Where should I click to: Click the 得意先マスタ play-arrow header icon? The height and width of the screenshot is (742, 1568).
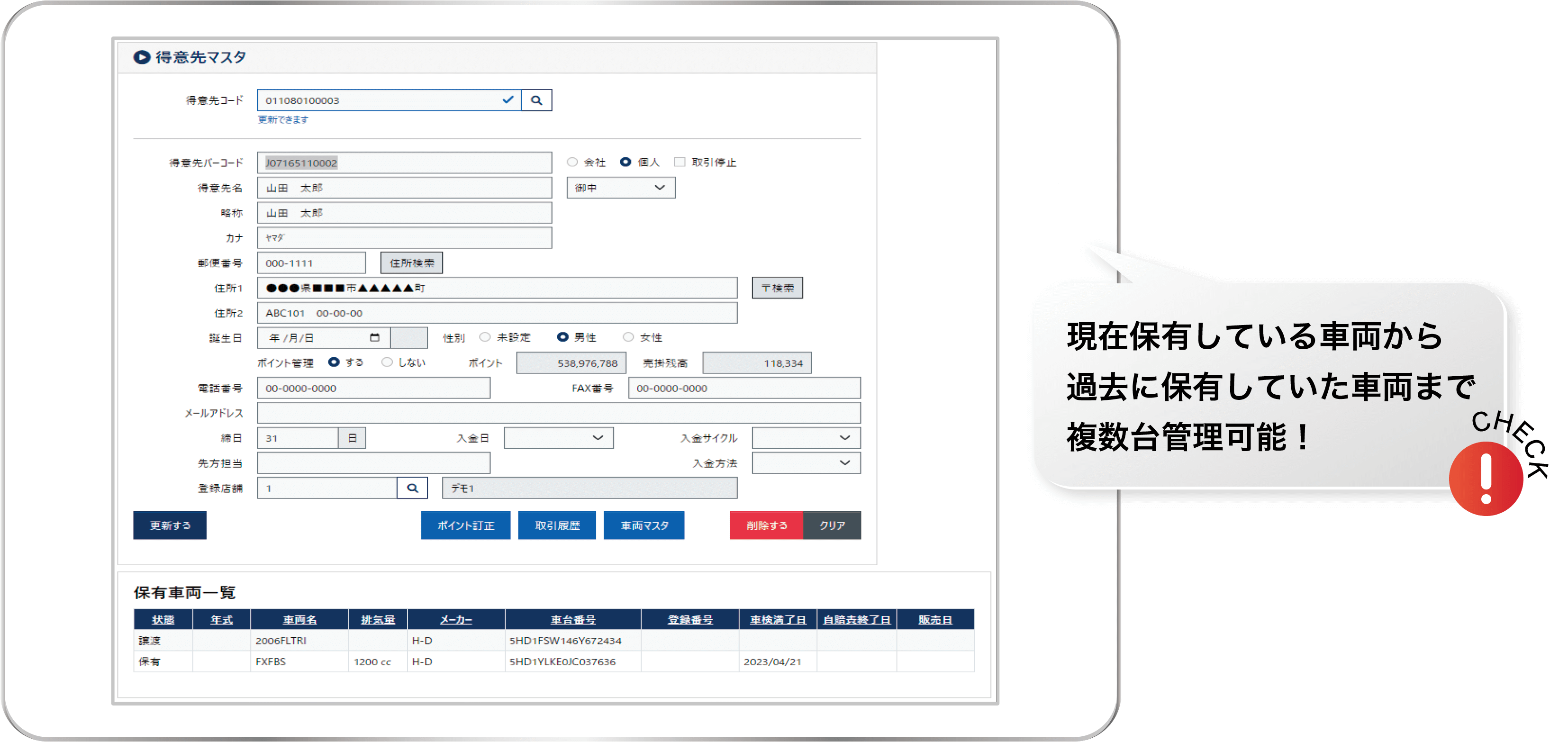coord(142,57)
